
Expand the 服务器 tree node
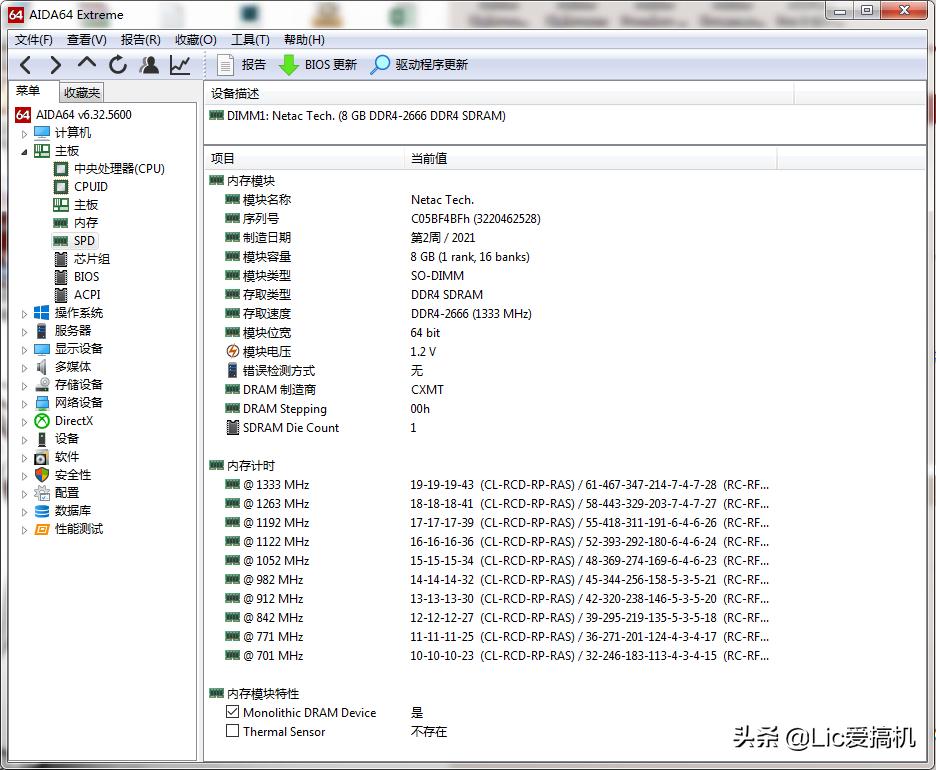pos(24,331)
